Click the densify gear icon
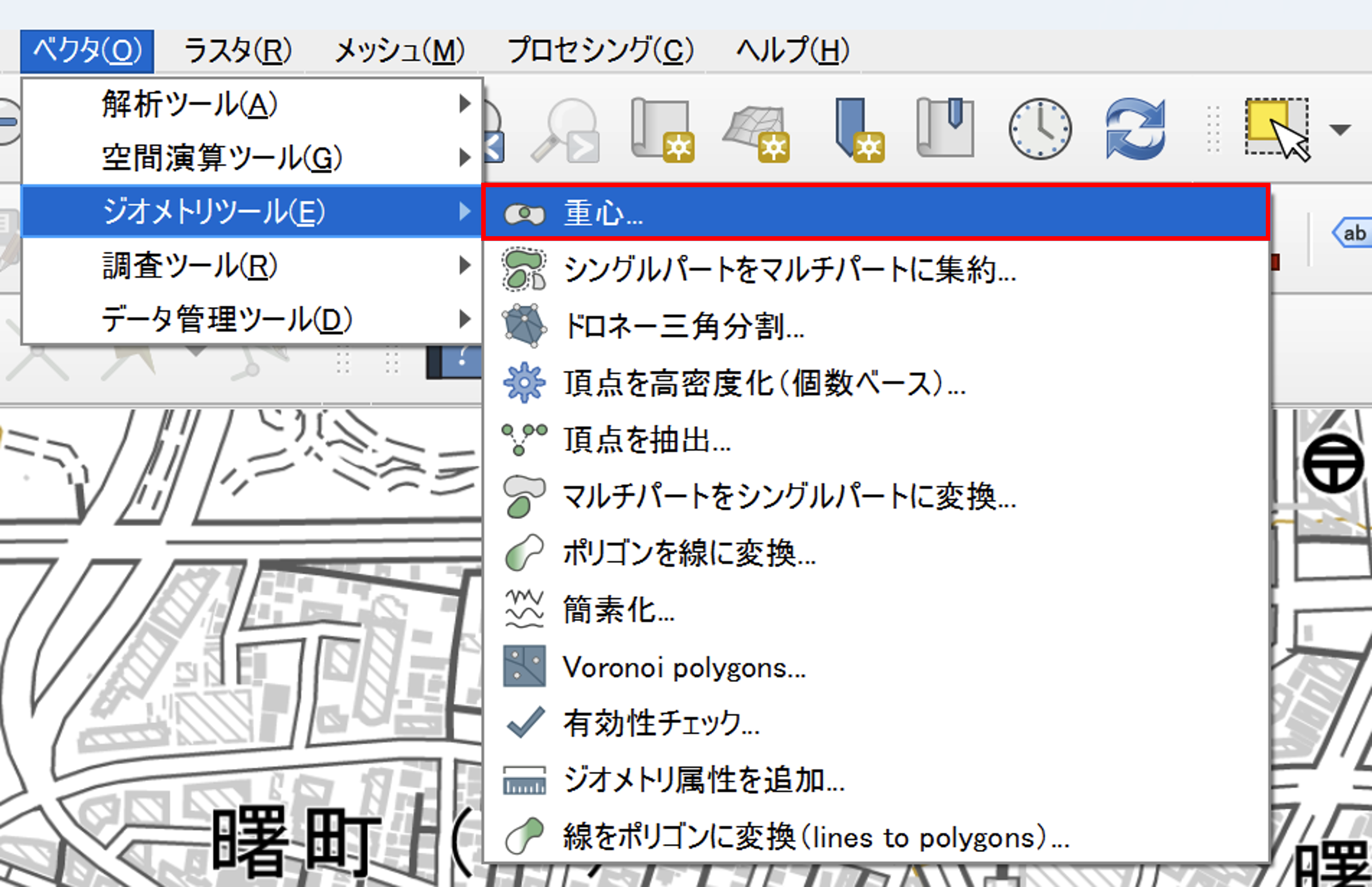Image resolution: width=1372 pixels, height=887 pixels. pos(524,382)
